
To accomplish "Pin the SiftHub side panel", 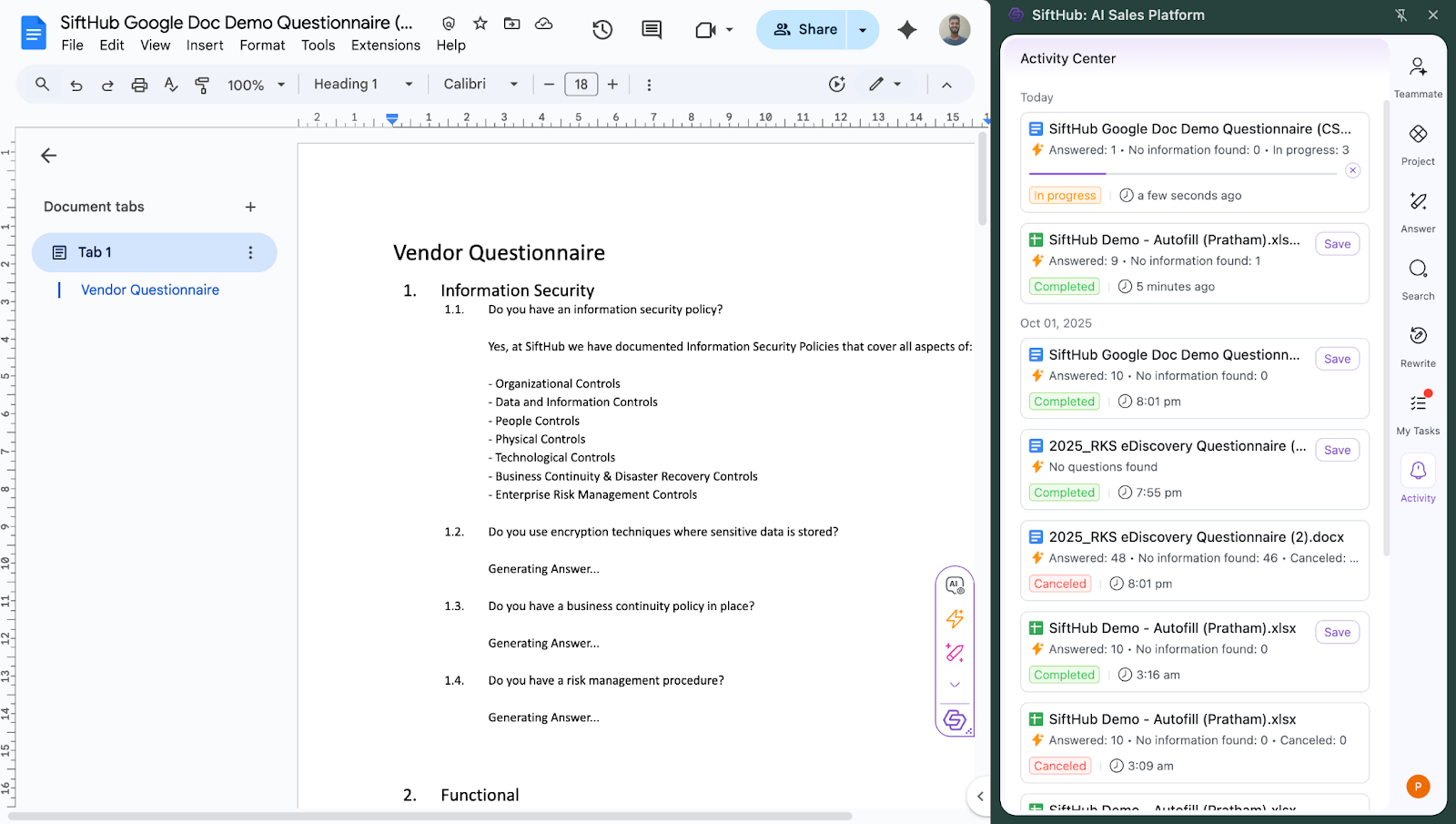I will pyautogui.click(x=1400, y=15).
